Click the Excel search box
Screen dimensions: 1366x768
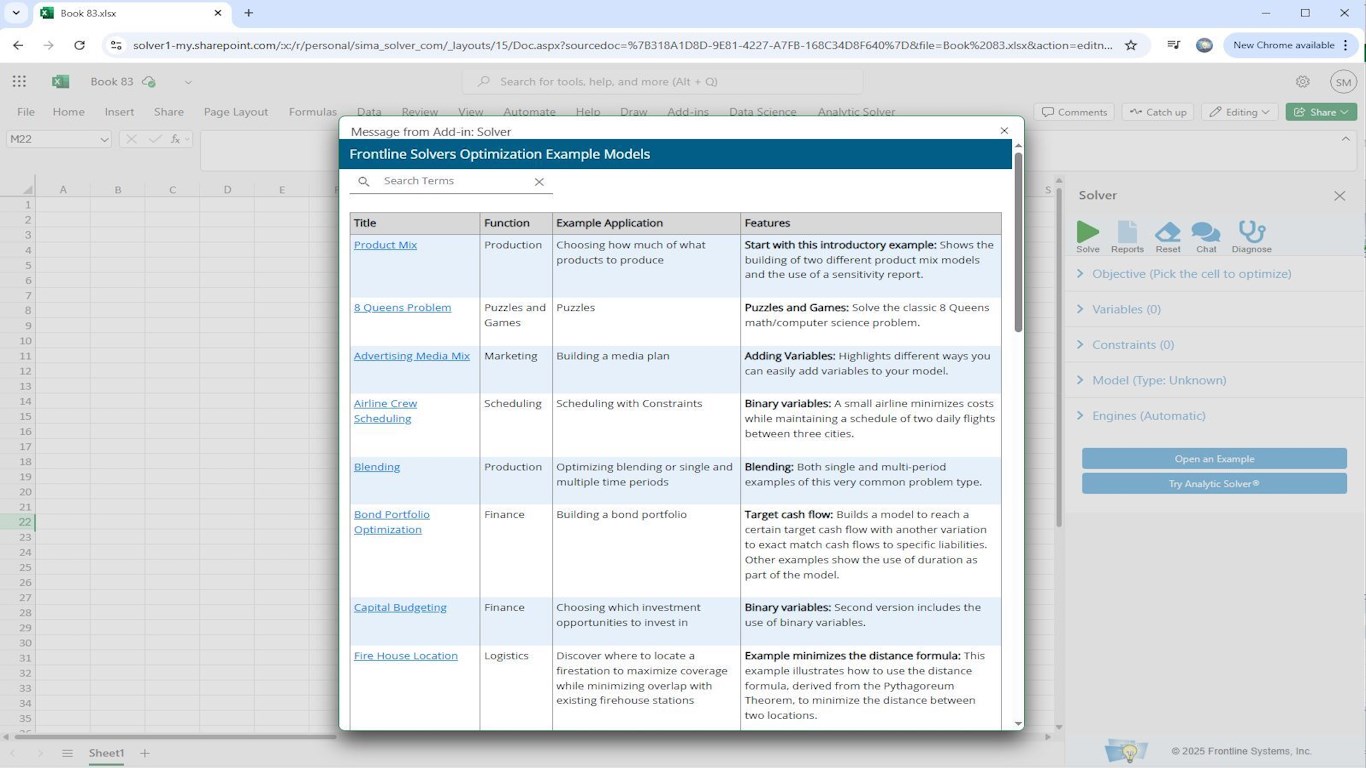coord(662,82)
